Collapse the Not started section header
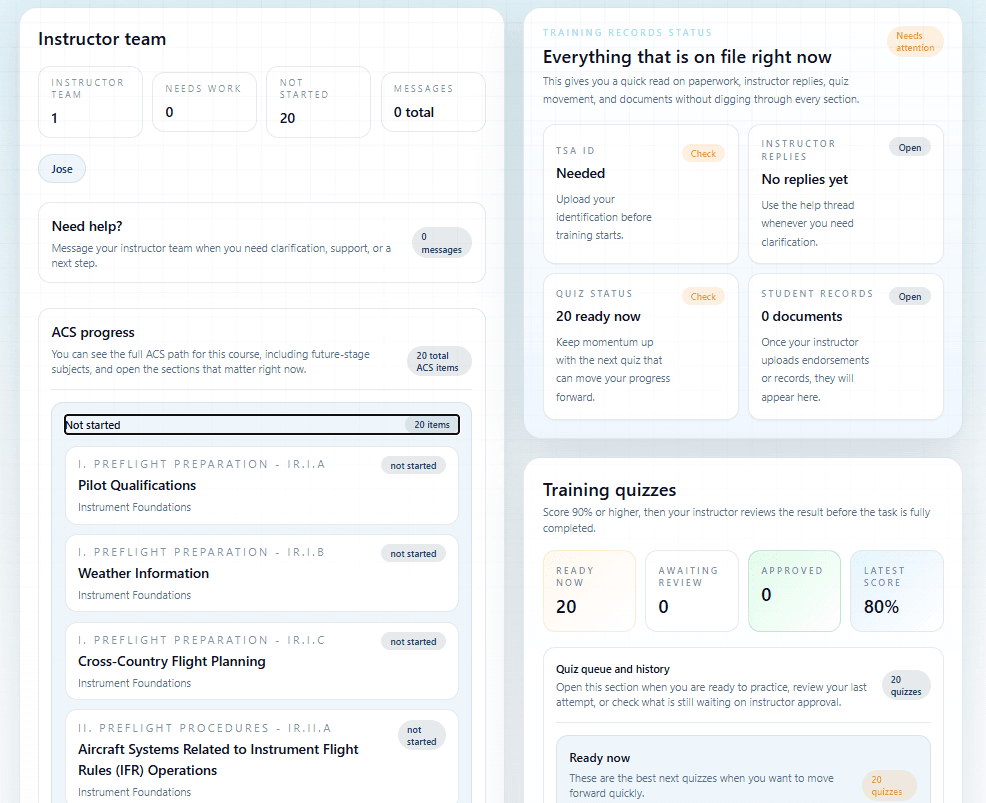The image size is (986, 803). click(x=262, y=424)
